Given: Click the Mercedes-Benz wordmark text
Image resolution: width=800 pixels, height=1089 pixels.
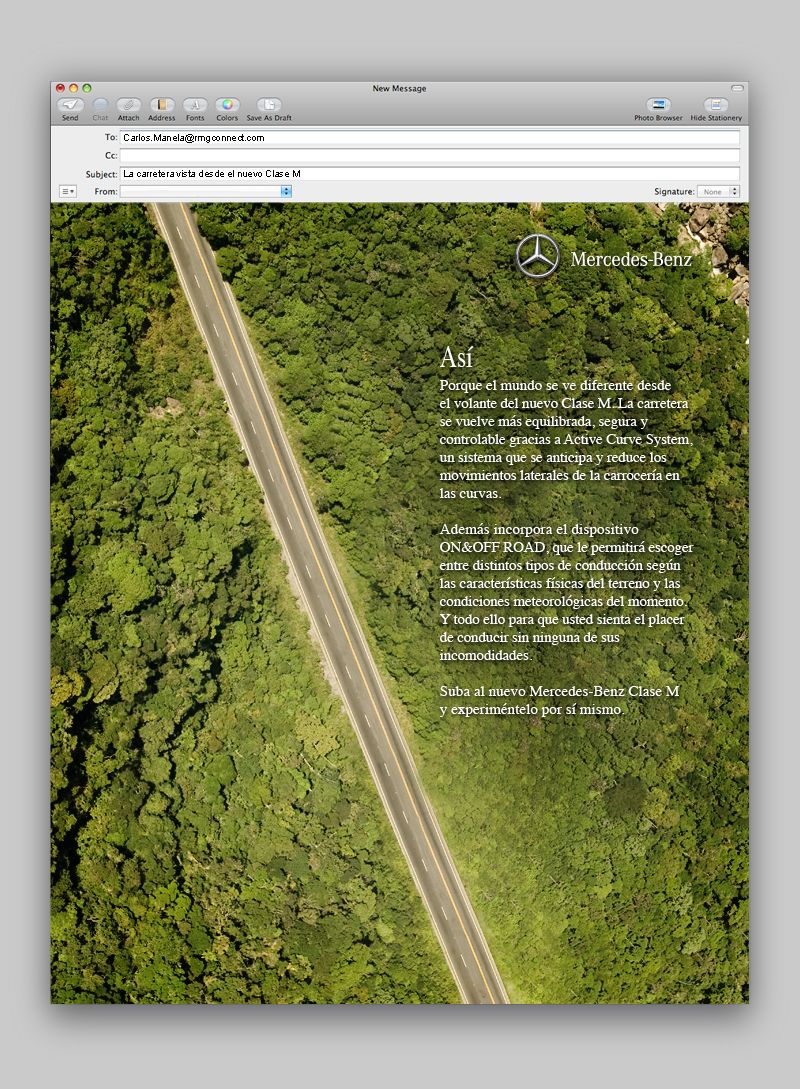Looking at the screenshot, I should click(x=631, y=259).
